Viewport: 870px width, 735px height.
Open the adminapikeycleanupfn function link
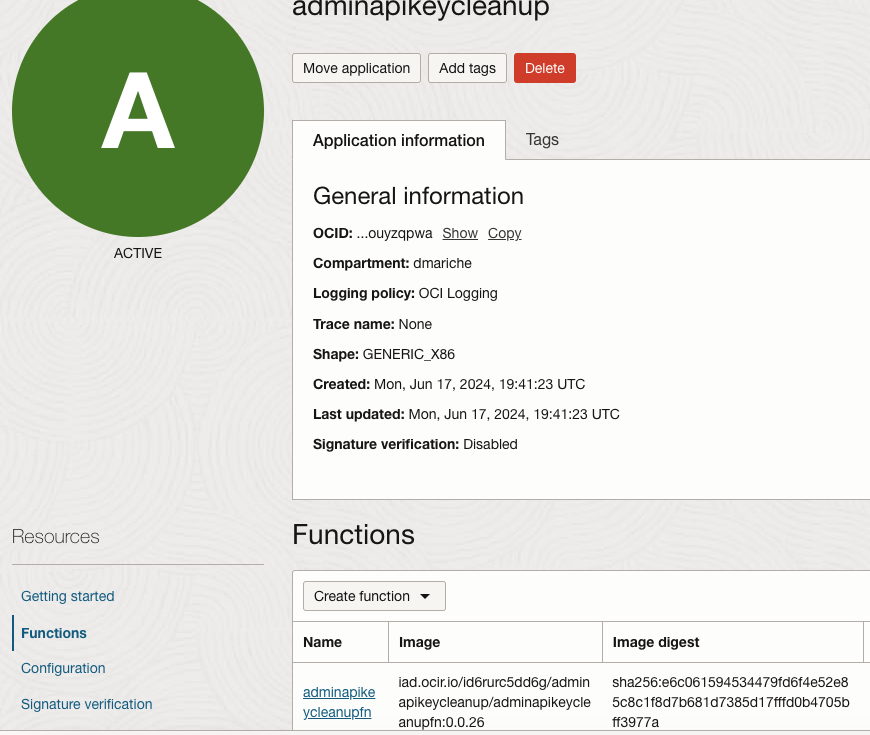(x=339, y=702)
